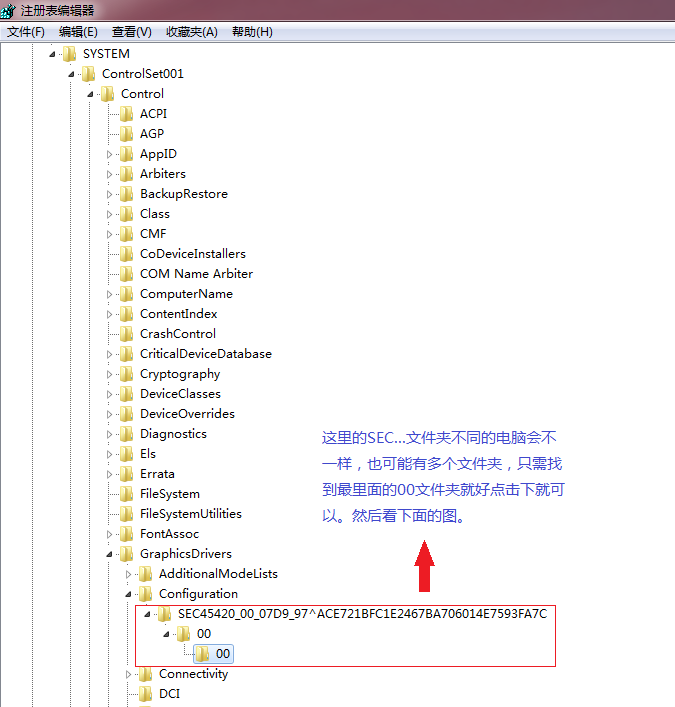675x707 pixels.
Task: Select the innermost selected 00 folder icon
Action: pyautogui.click(x=203, y=654)
